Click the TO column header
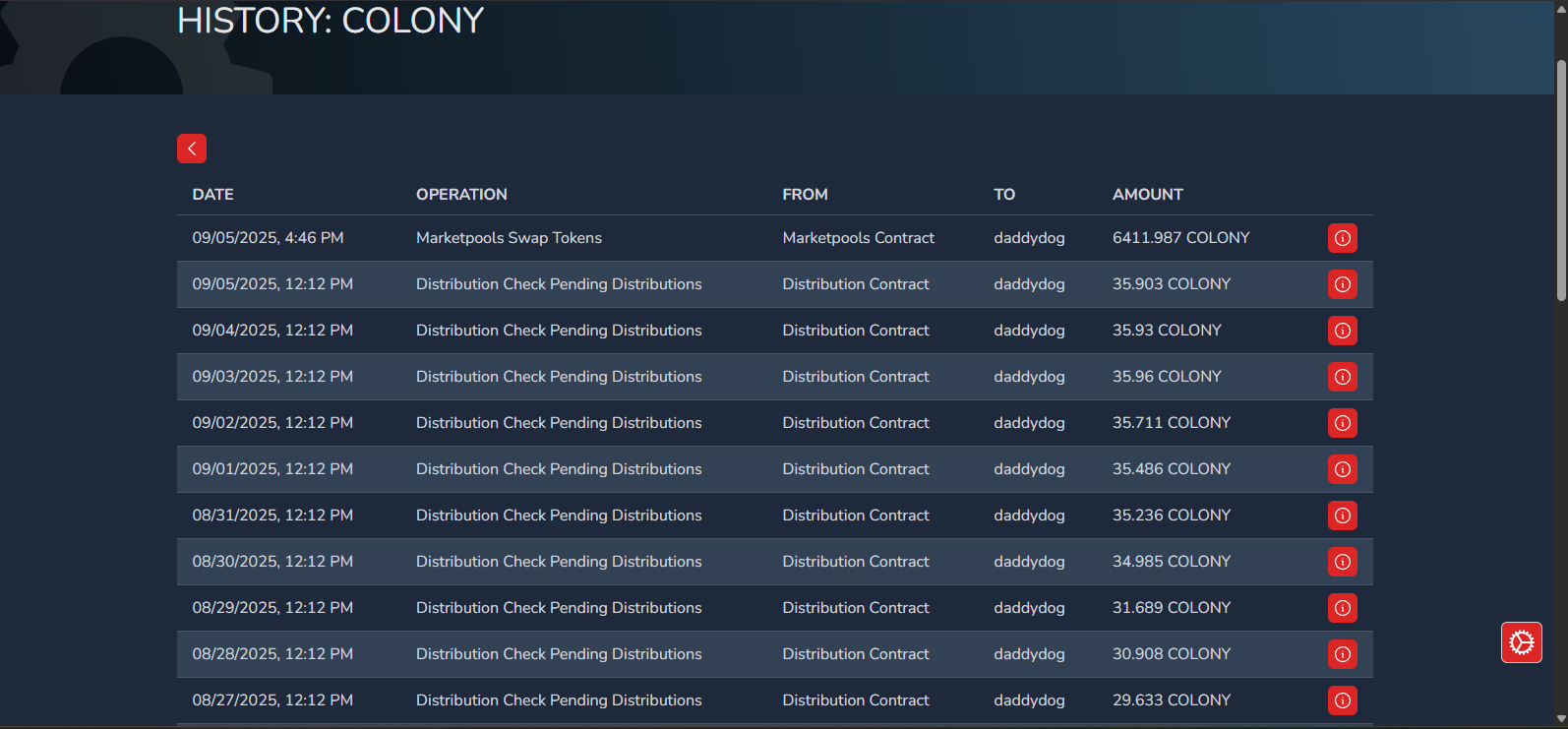The height and width of the screenshot is (729, 1568). (1004, 195)
